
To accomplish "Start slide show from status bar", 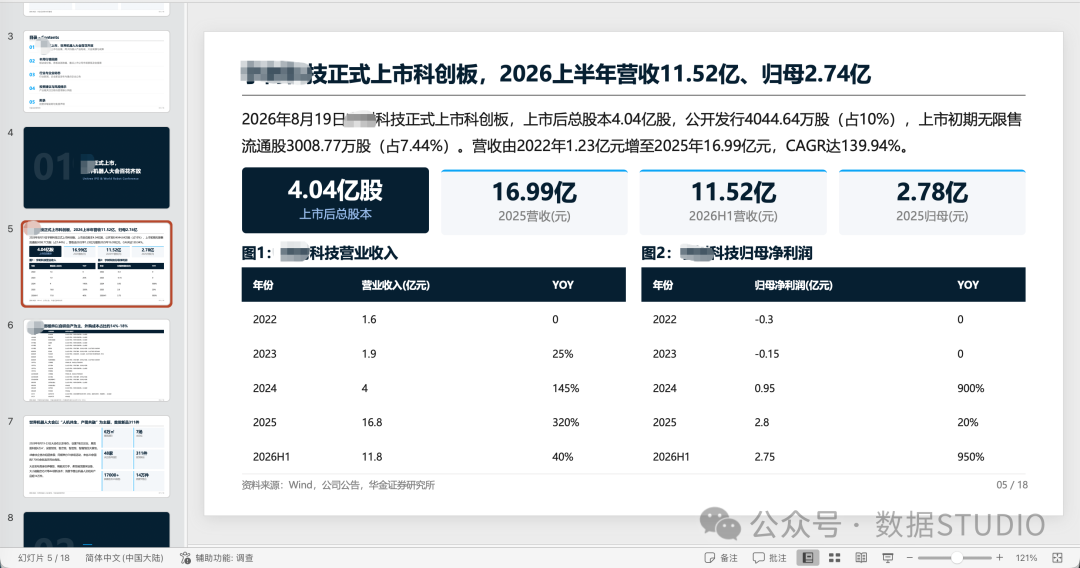I will click(x=888, y=558).
